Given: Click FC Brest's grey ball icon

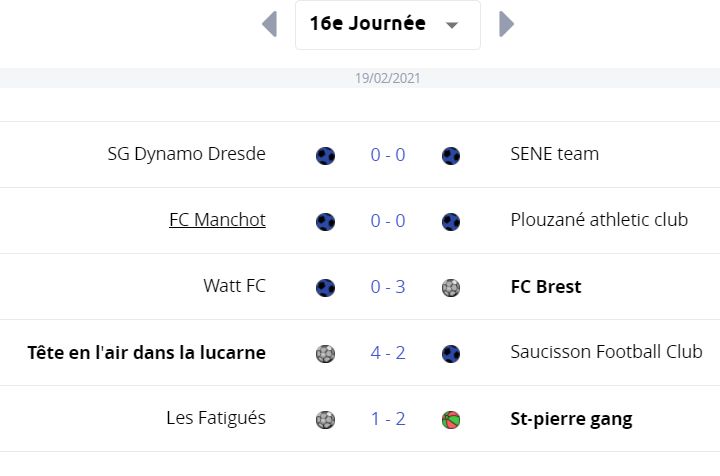Looking at the screenshot, I should coord(450,288).
